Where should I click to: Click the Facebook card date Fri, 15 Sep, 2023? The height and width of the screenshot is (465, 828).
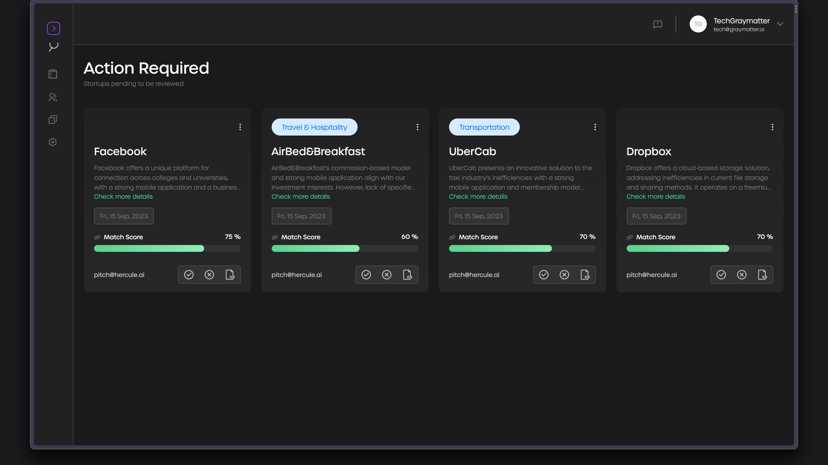[x=124, y=216]
